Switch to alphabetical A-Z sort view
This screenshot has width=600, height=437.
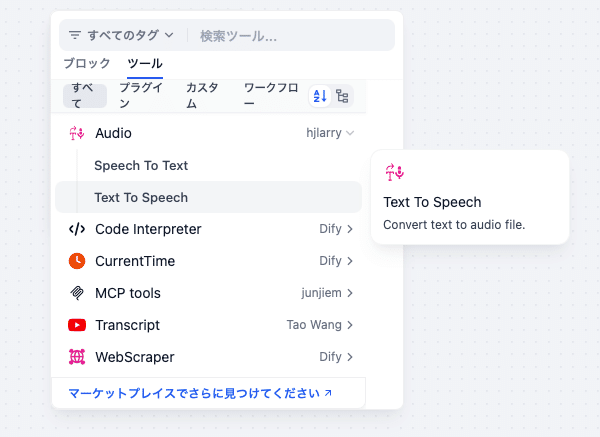pyautogui.click(x=320, y=96)
